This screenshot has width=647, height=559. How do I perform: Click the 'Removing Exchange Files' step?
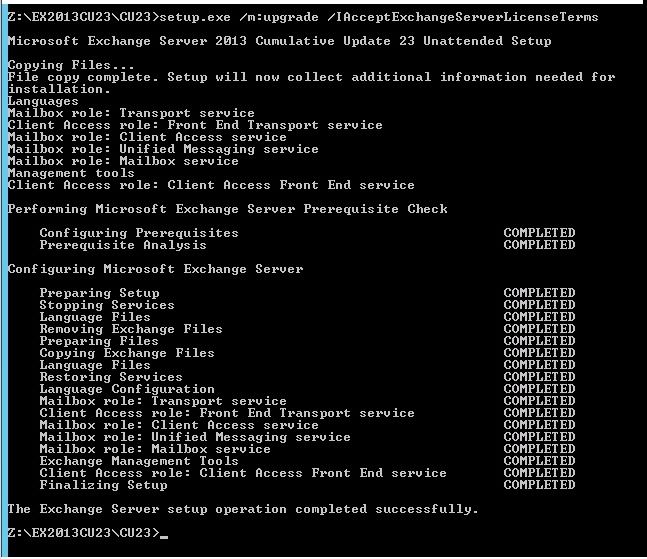131,329
